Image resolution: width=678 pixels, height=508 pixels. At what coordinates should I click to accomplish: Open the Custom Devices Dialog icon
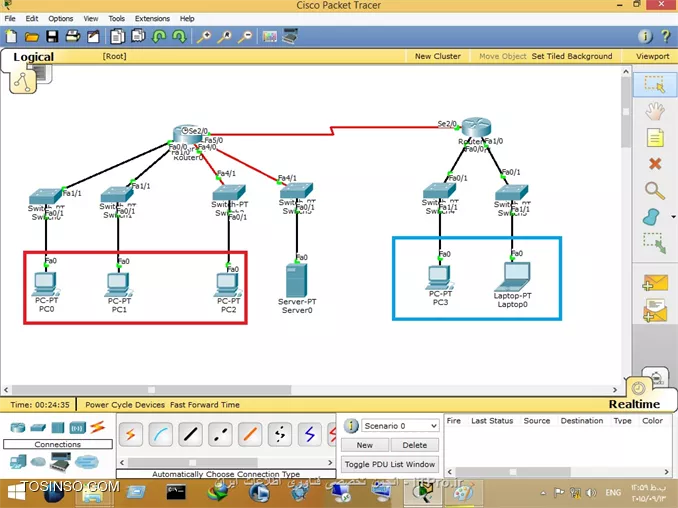pos(290,36)
